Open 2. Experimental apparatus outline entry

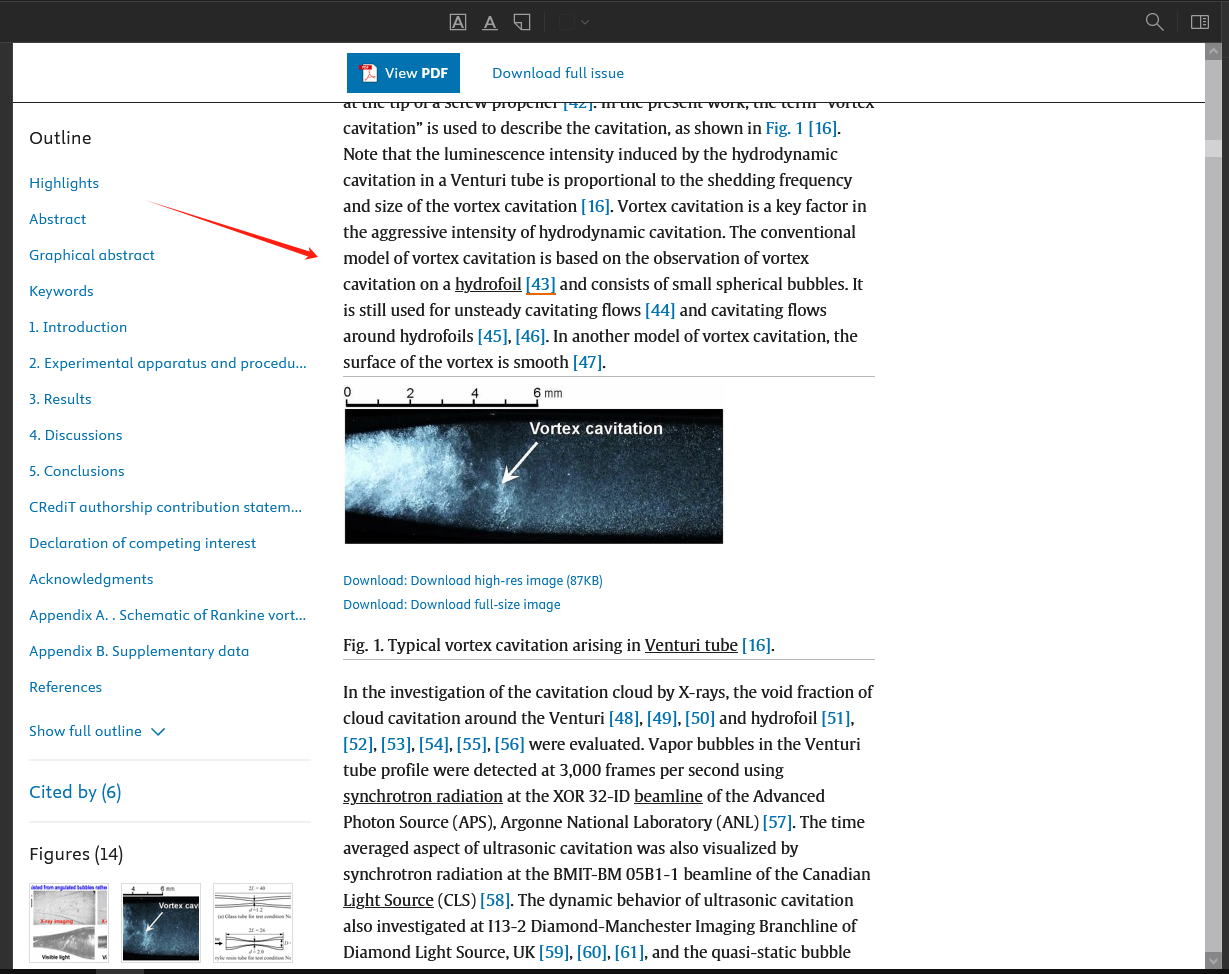(168, 363)
